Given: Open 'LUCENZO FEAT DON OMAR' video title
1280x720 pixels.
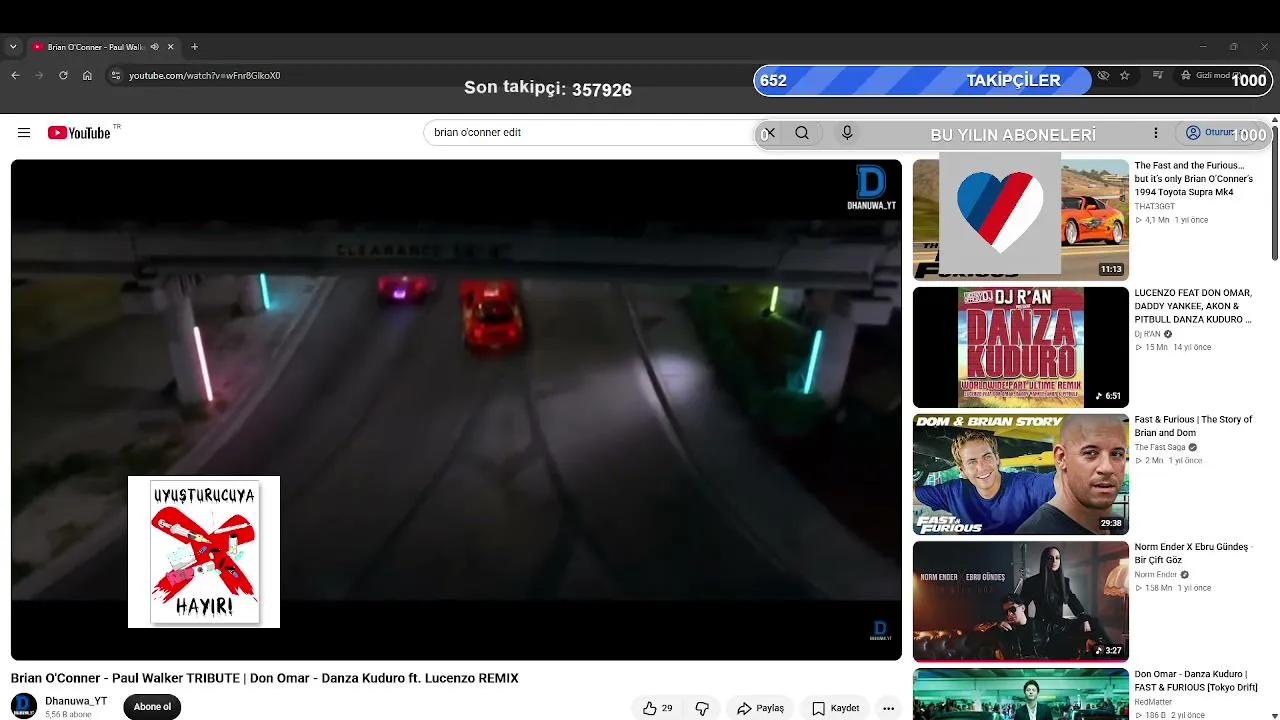Looking at the screenshot, I should pos(1193,306).
